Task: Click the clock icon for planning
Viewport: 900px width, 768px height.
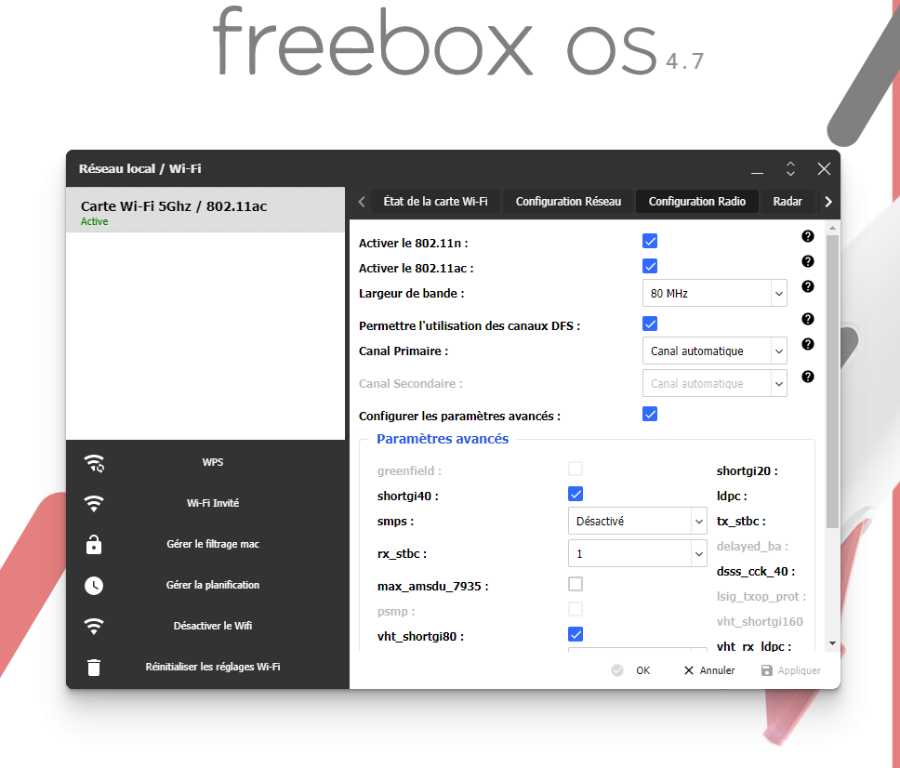Action: pyautogui.click(x=94, y=585)
